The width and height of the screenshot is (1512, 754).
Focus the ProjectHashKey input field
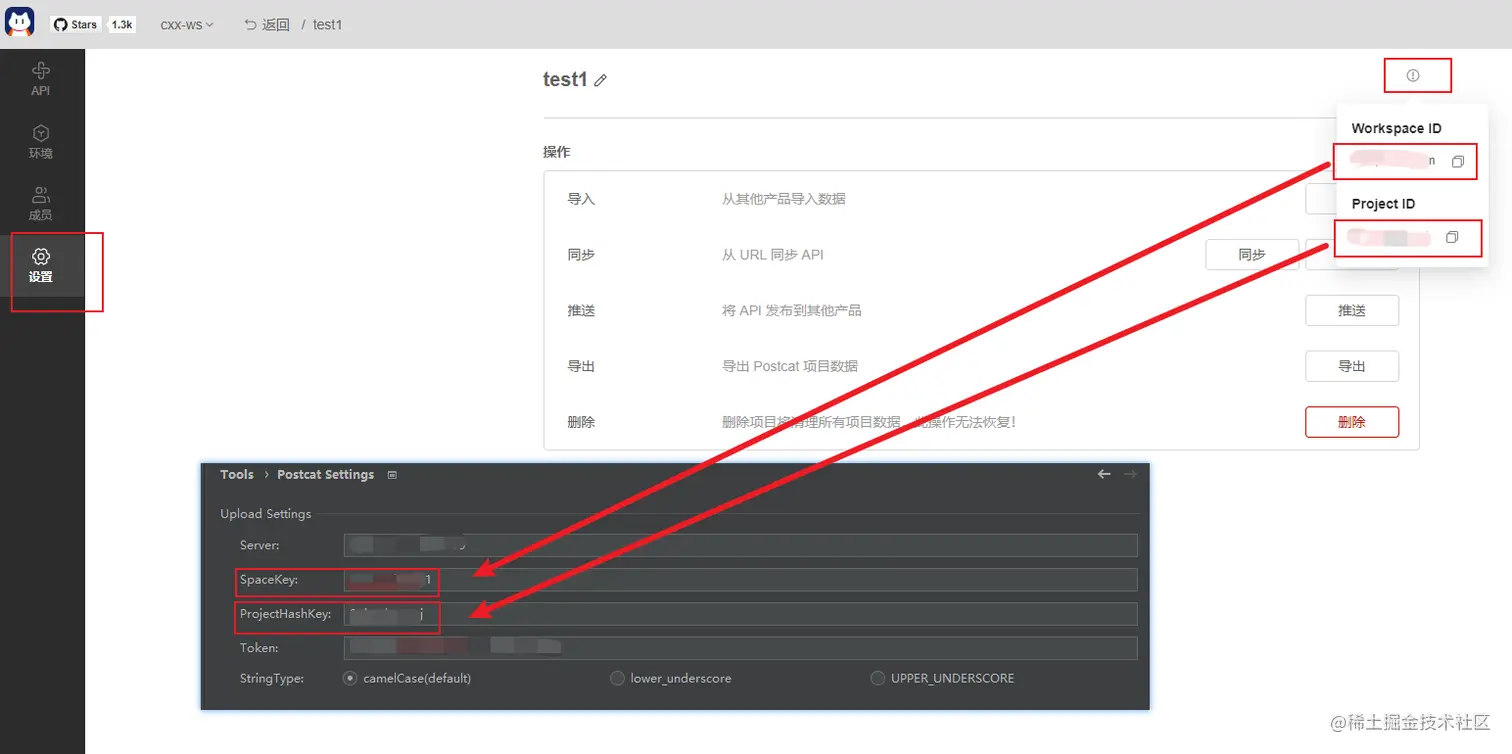pos(740,614)
